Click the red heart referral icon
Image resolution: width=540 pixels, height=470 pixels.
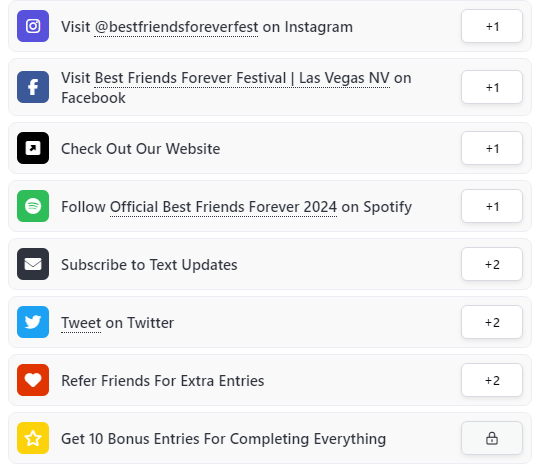tap(33, 380)
